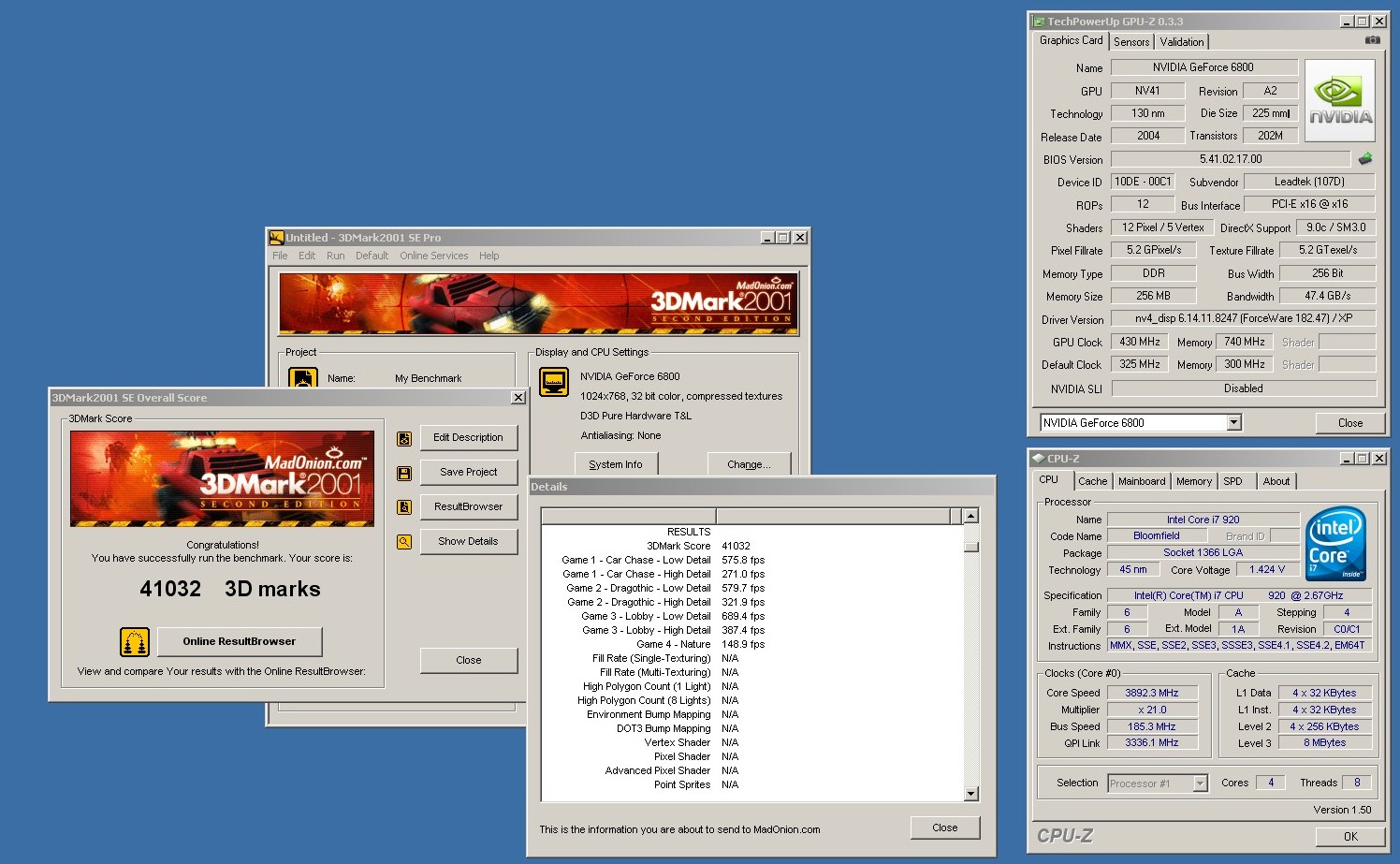This screenshot has width=1400, height=864.
Task: Click the Show Details magnifier icon
Action: tap(404, 542)
